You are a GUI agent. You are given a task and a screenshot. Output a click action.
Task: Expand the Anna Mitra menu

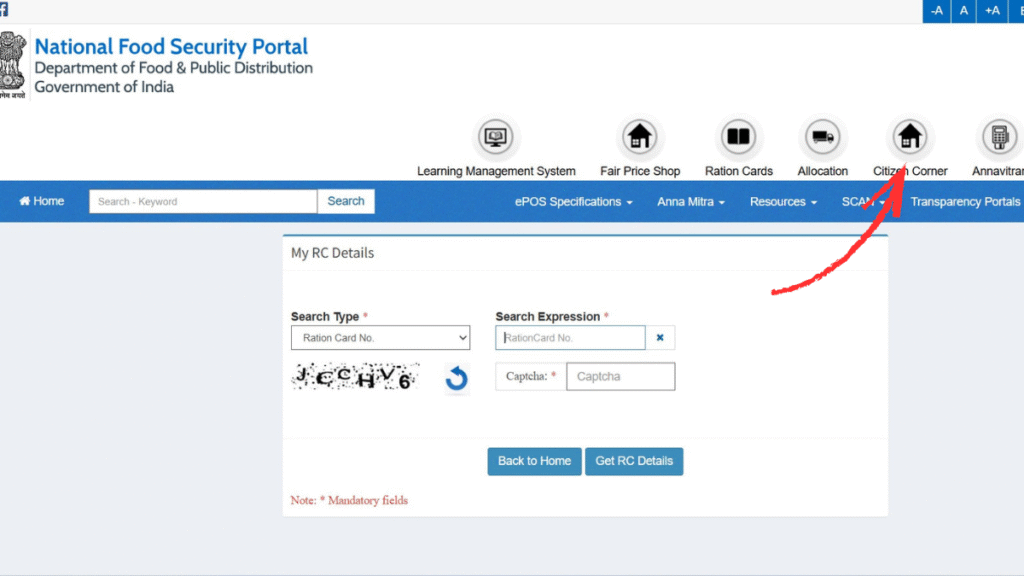tap(690, 202)
